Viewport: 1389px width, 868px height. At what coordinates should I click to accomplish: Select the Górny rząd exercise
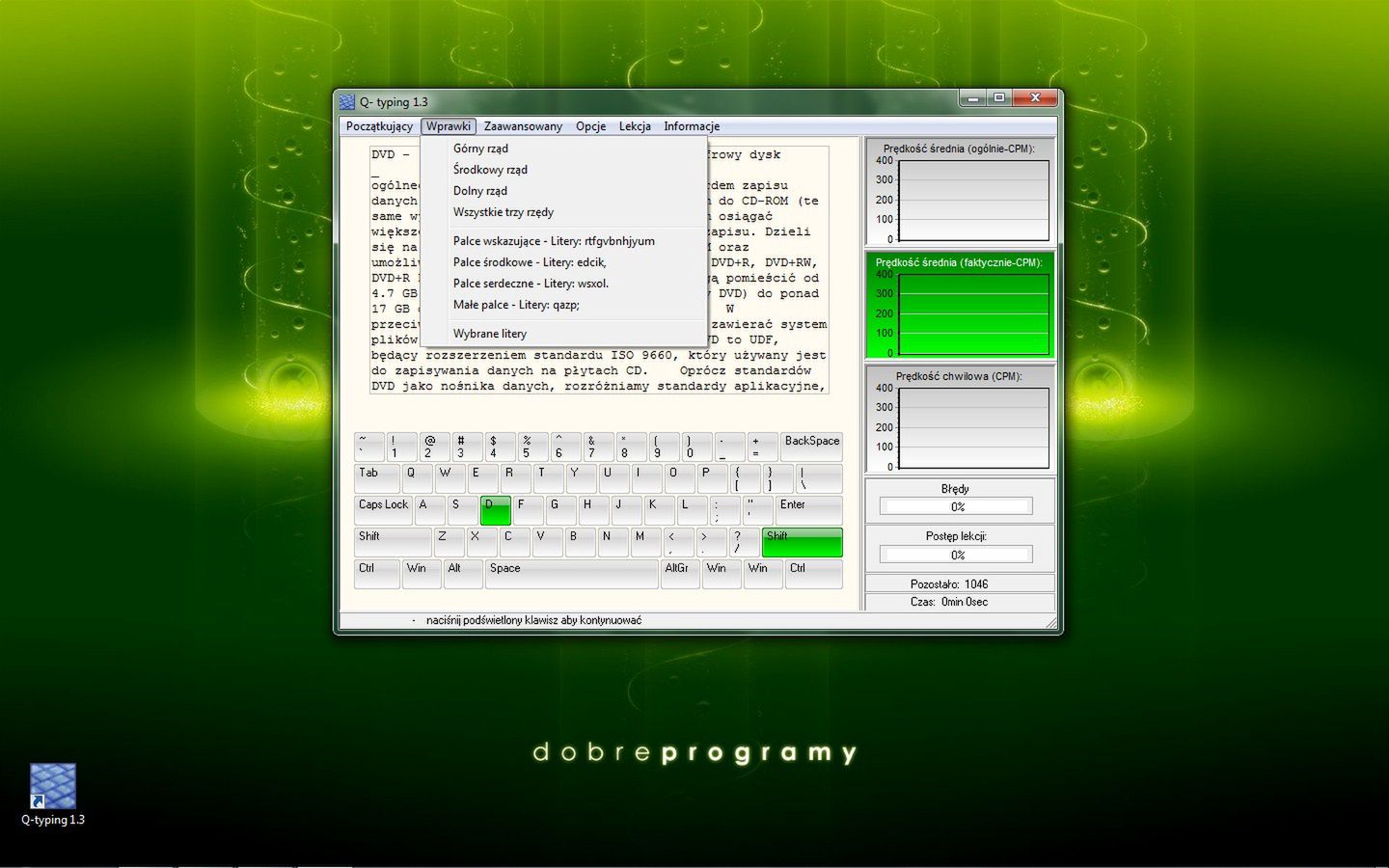(564, 149)
